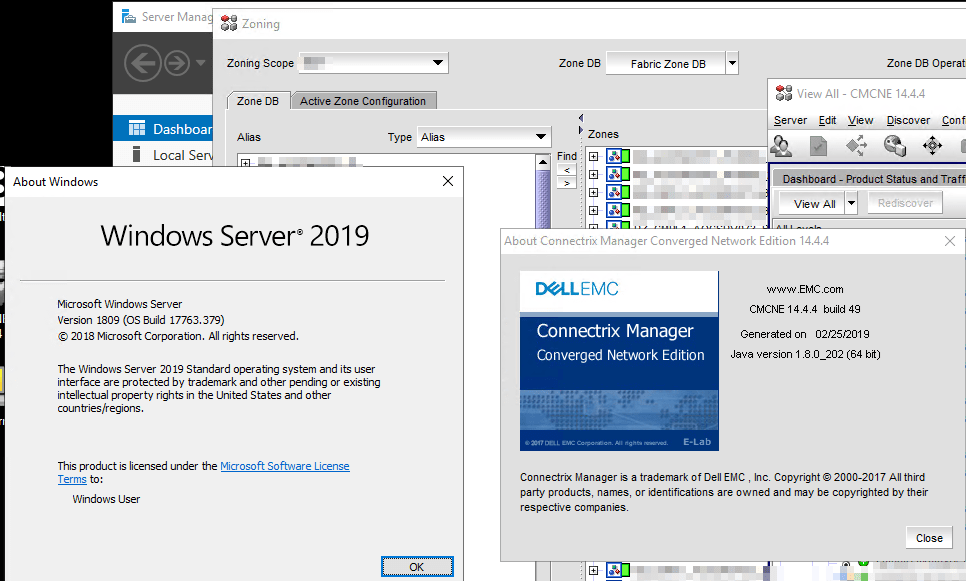Close the About Windows dialog with X

(x=448, y=181)
